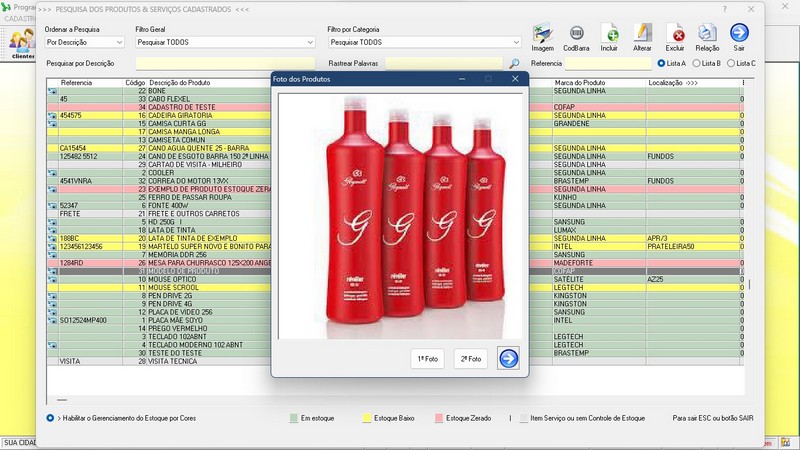Click the Descrição do Produto column header

click(180, 83)
